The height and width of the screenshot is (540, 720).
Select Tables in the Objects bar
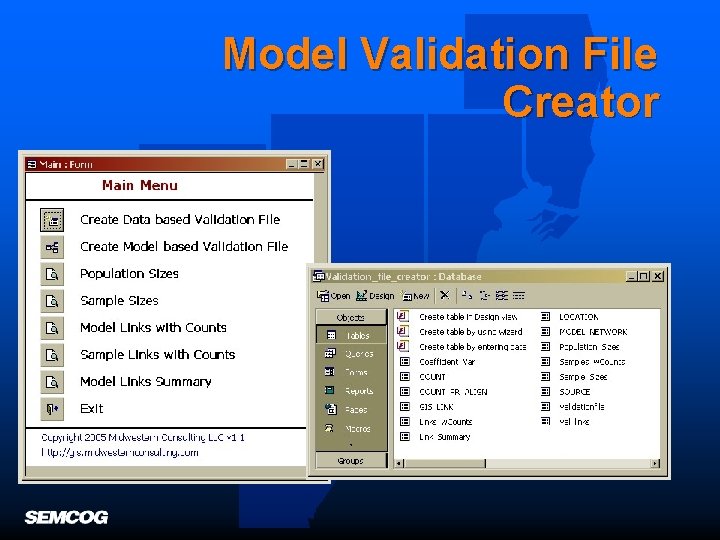351,335
